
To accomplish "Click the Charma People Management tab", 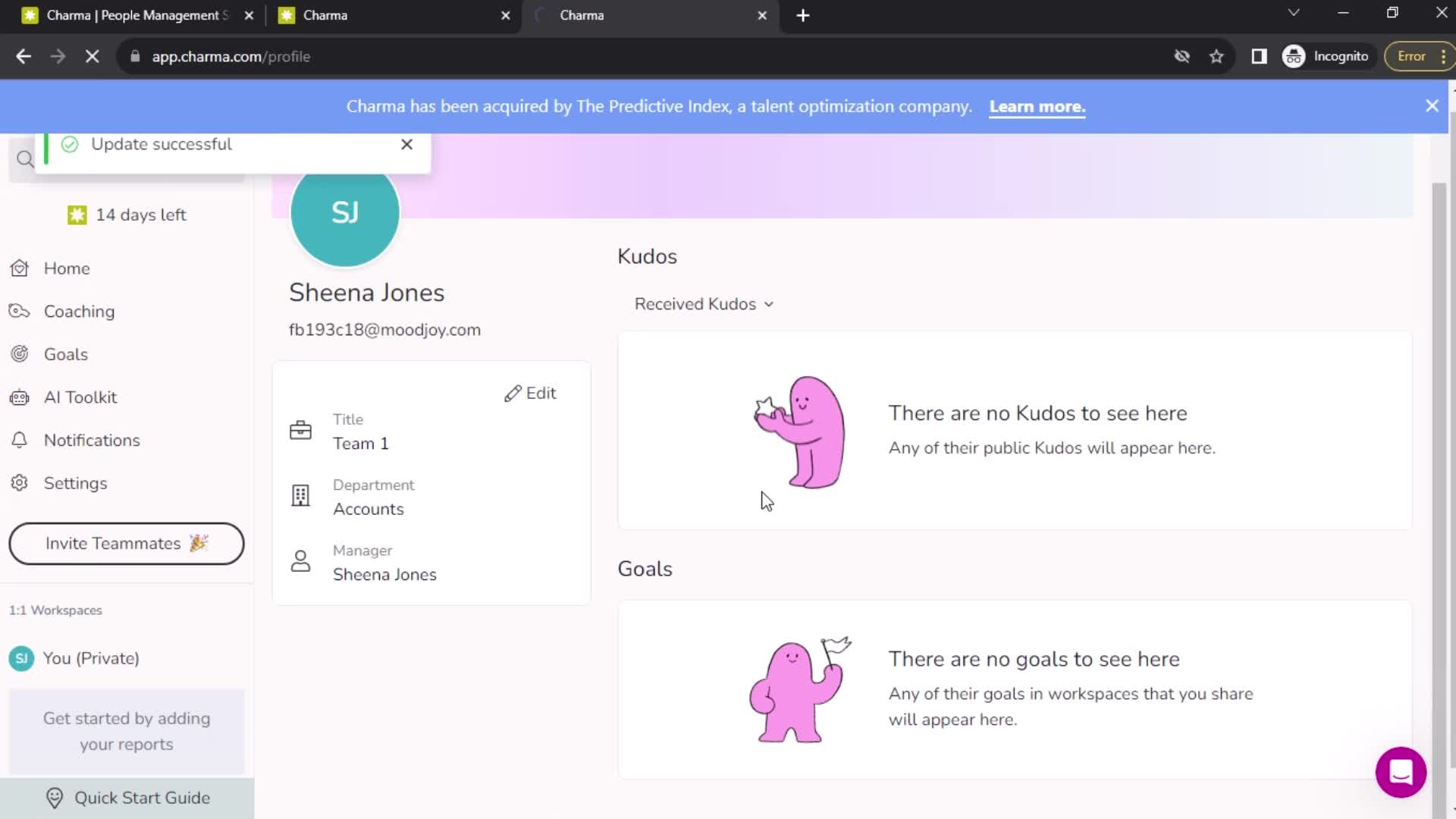I will (x=135, y=15).
